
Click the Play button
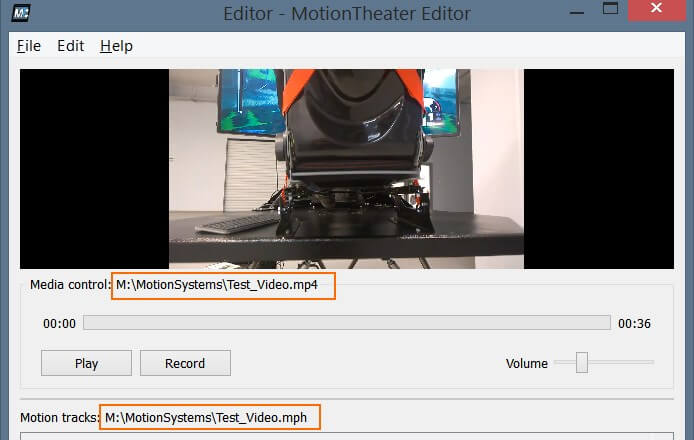pyautogui.click(x=86, y=363)
